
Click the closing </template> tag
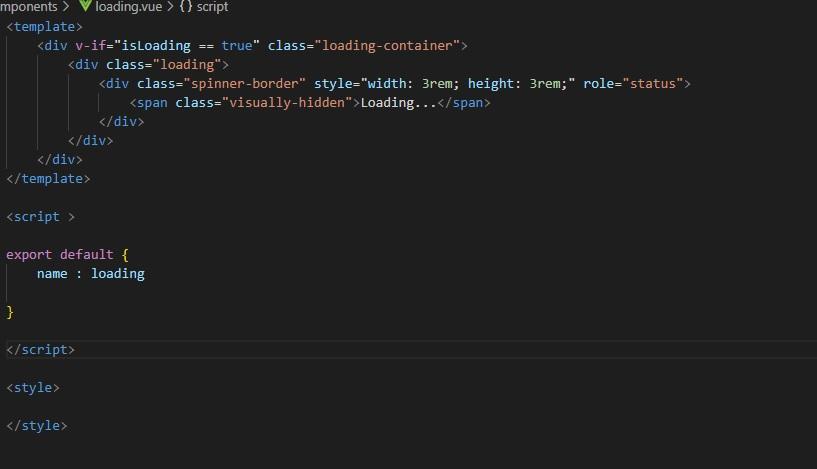coord(48,179)
